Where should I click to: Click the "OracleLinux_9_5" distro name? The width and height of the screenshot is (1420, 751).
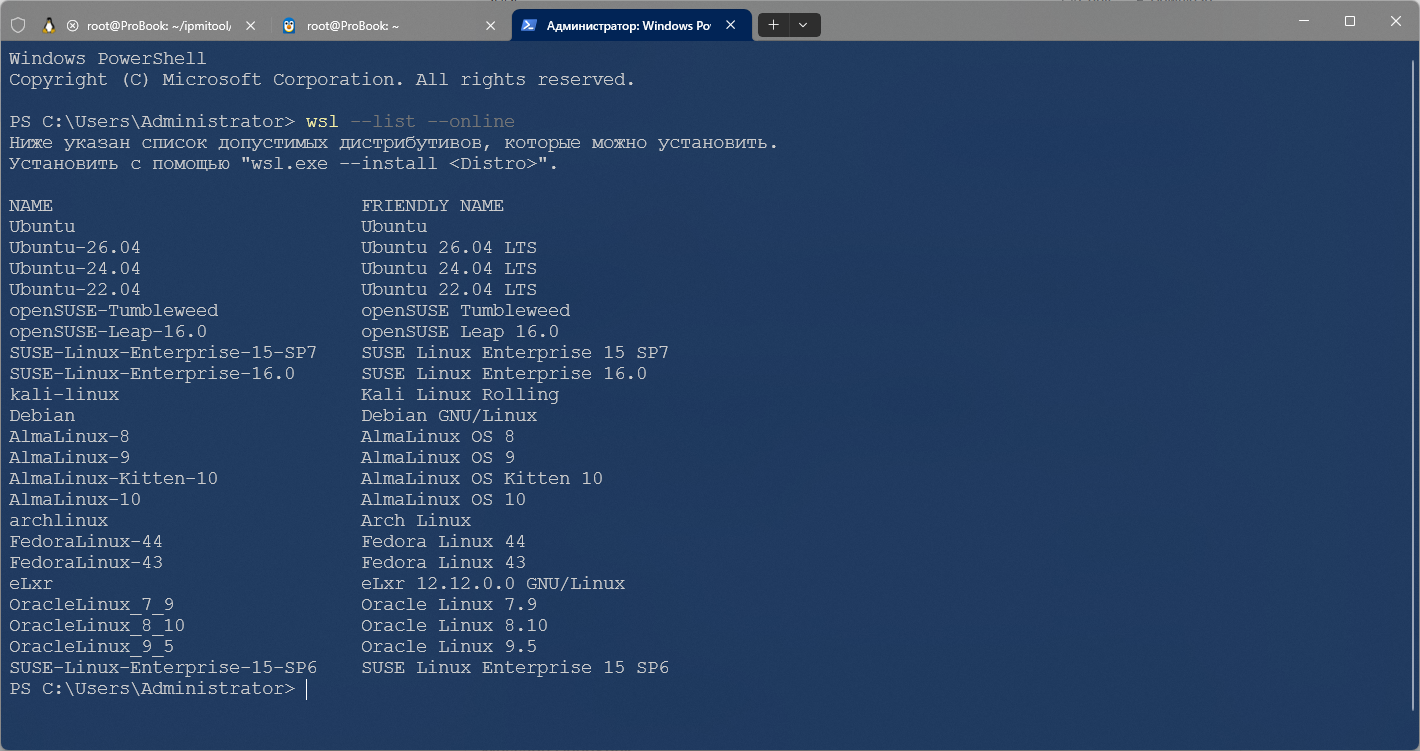point(92,647)
